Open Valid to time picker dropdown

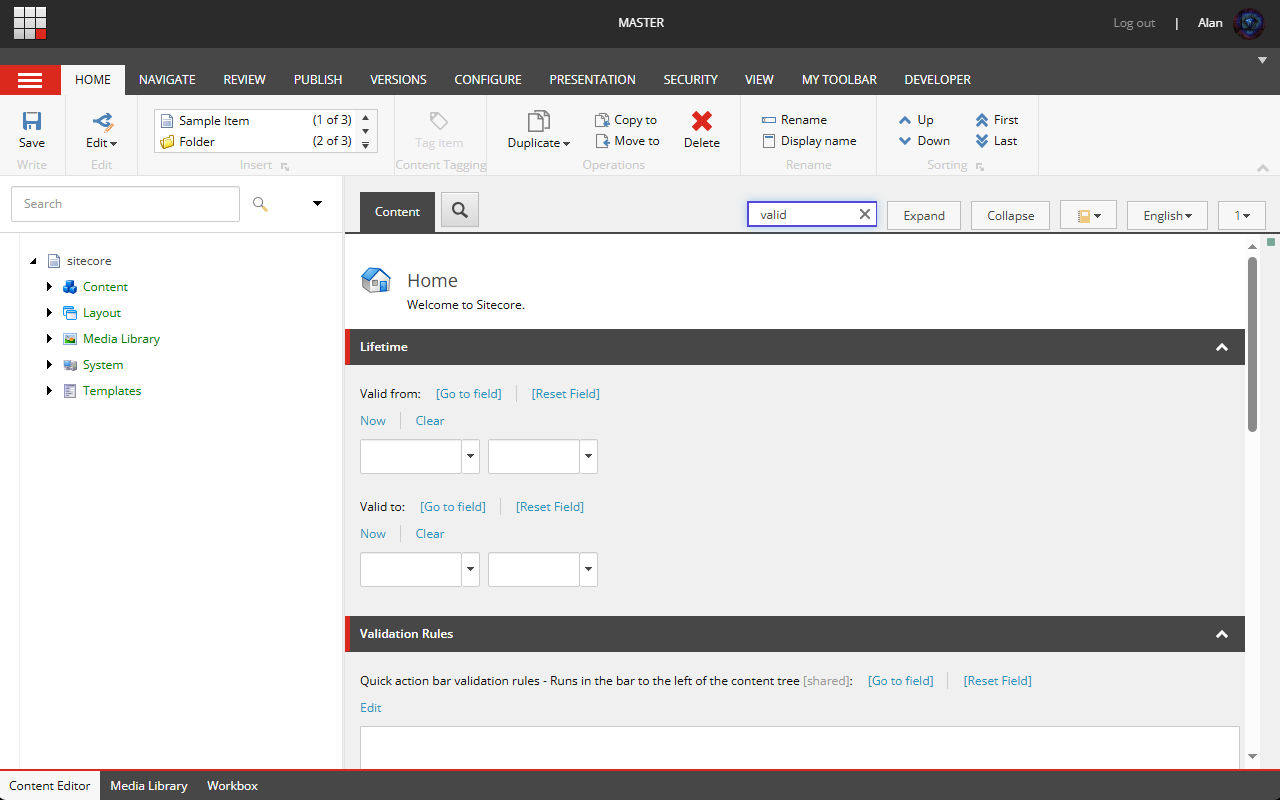pos(589,569)
